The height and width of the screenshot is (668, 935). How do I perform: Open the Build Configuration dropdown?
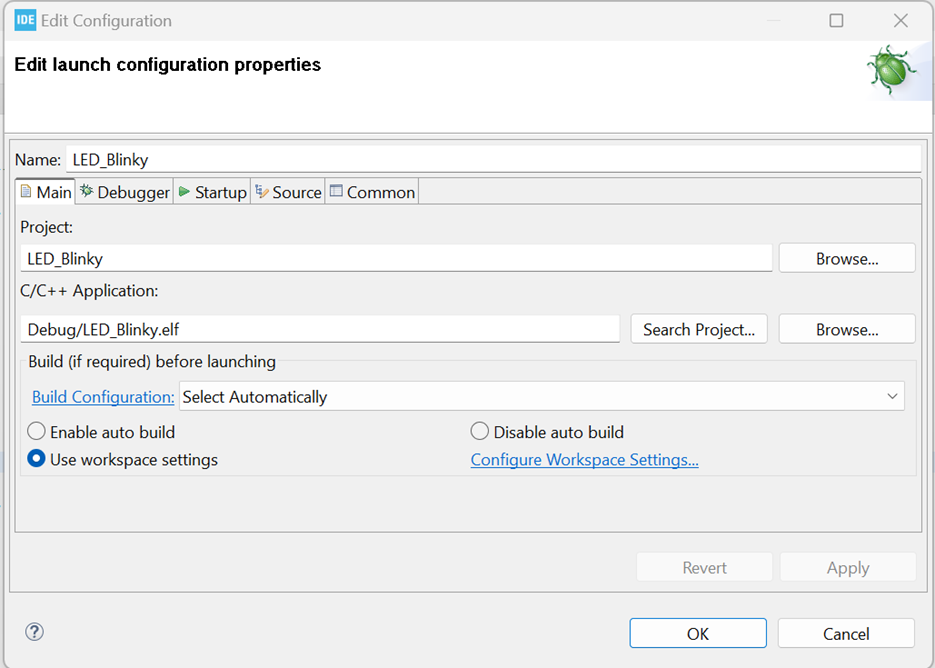point(541,397)
